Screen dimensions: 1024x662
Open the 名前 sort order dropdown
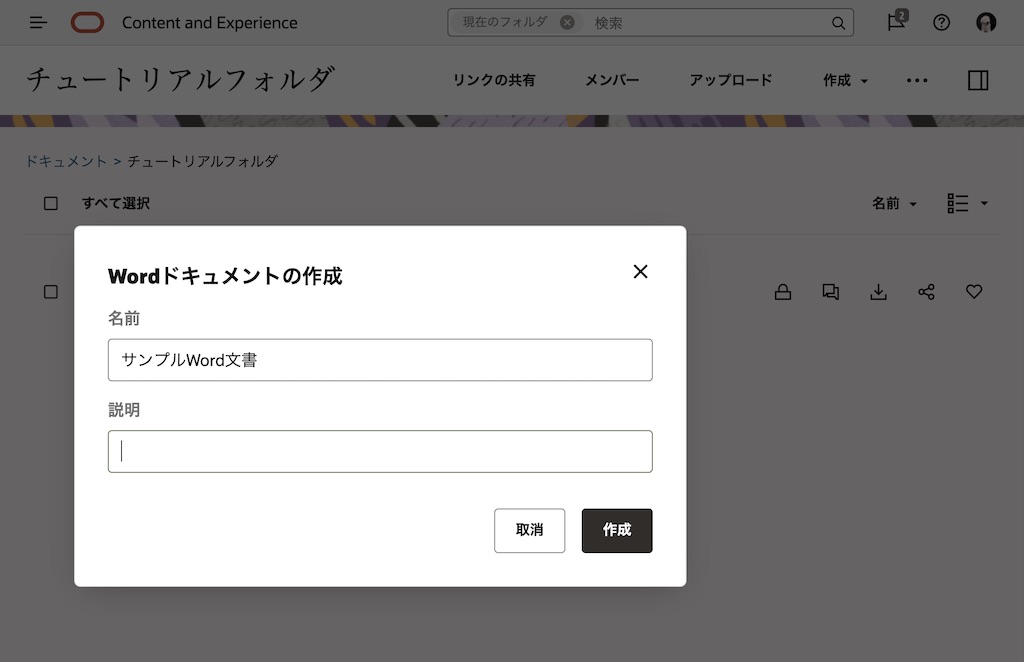coord(893,203)
